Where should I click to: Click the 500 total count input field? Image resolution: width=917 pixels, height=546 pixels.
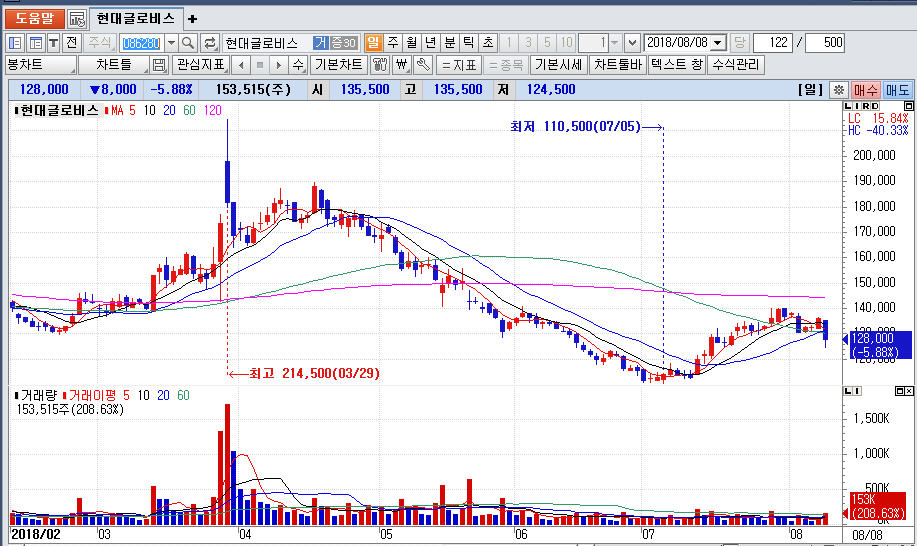point(824,42)
